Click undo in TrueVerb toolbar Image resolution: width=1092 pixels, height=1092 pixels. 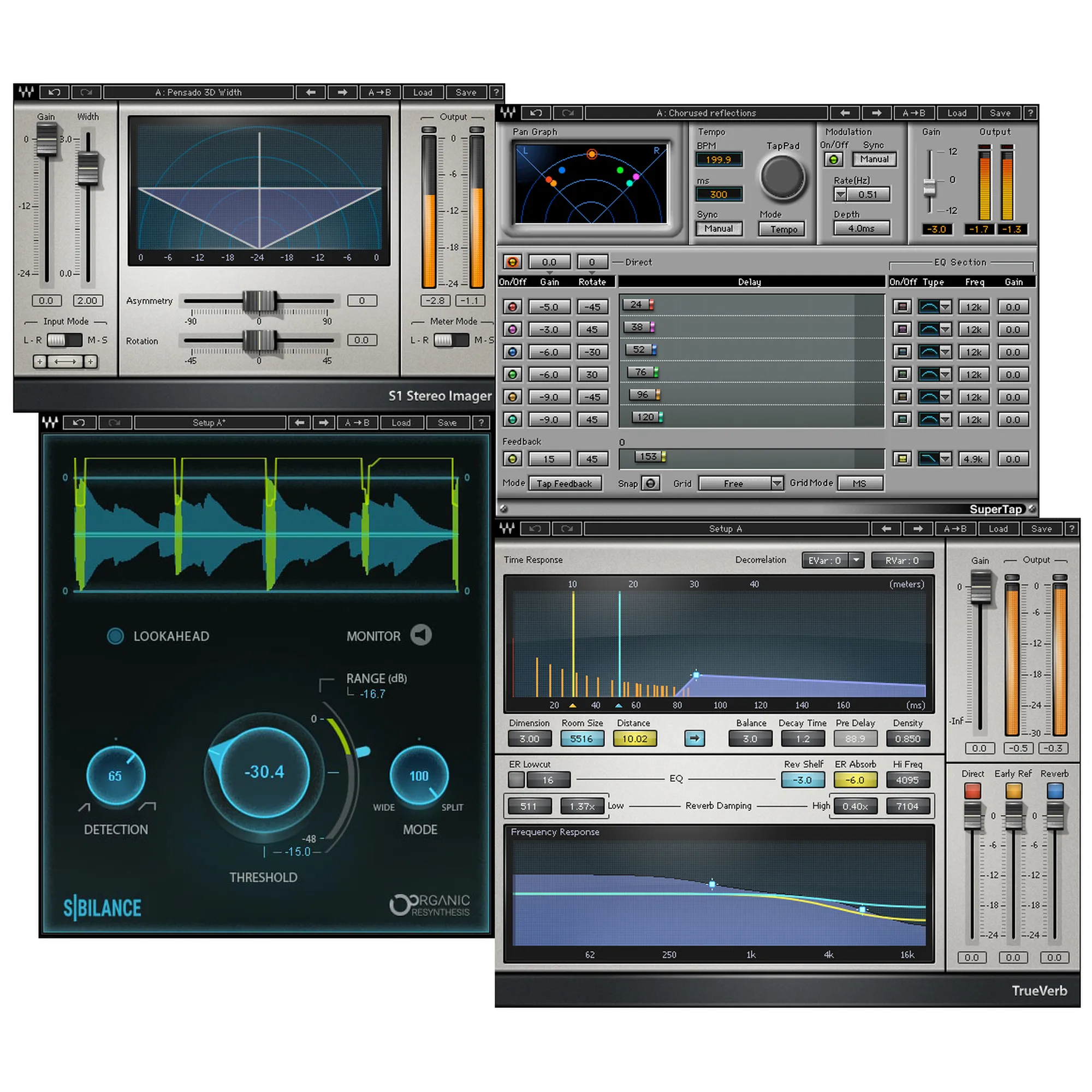point(535,529)
